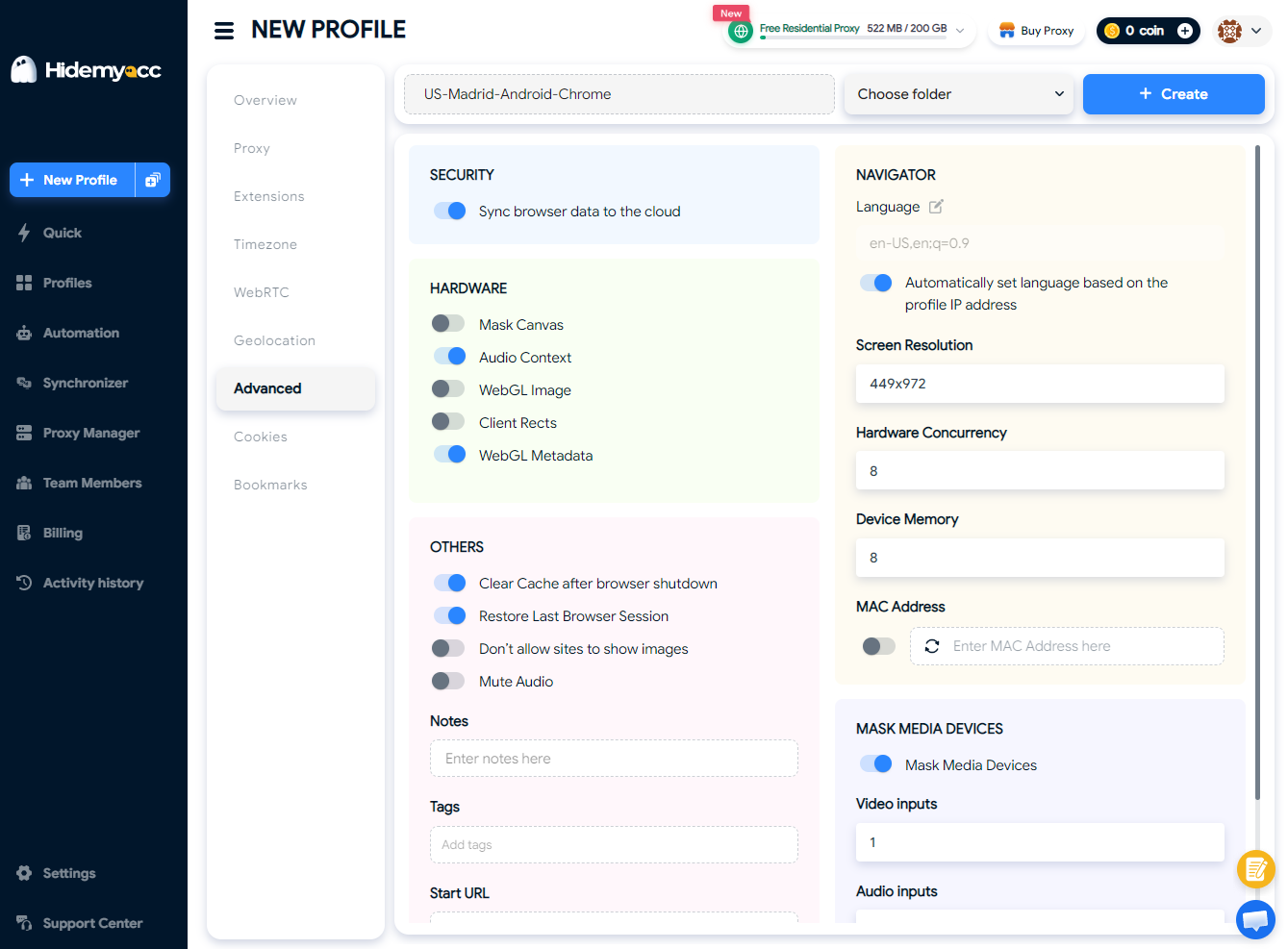Open the Geolocation section tab

tap(274, 340)
